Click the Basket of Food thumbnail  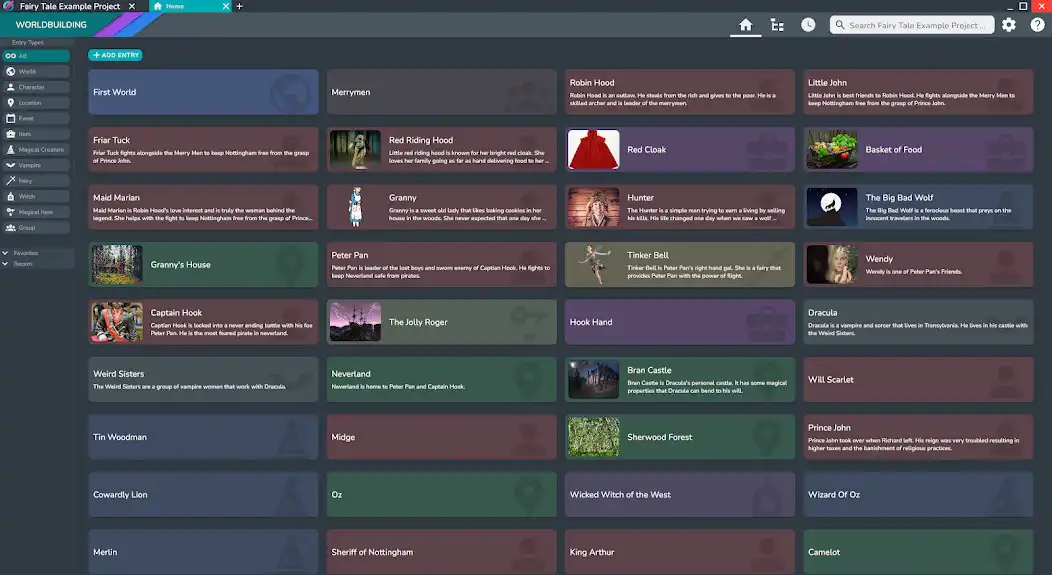(x=831, y=150)
